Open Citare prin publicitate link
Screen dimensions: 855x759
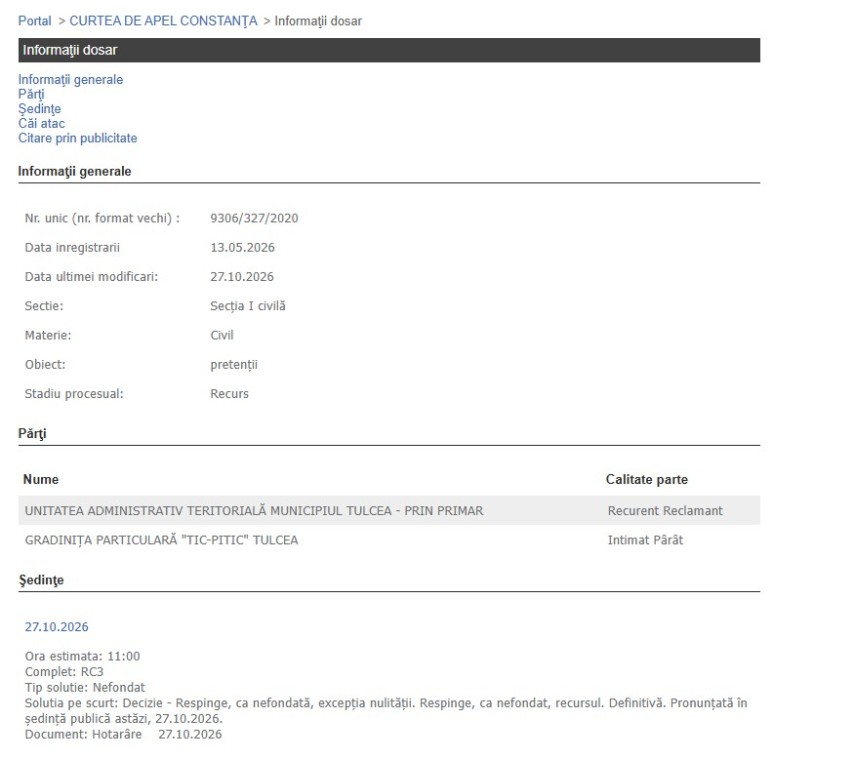tap(77, 138)
